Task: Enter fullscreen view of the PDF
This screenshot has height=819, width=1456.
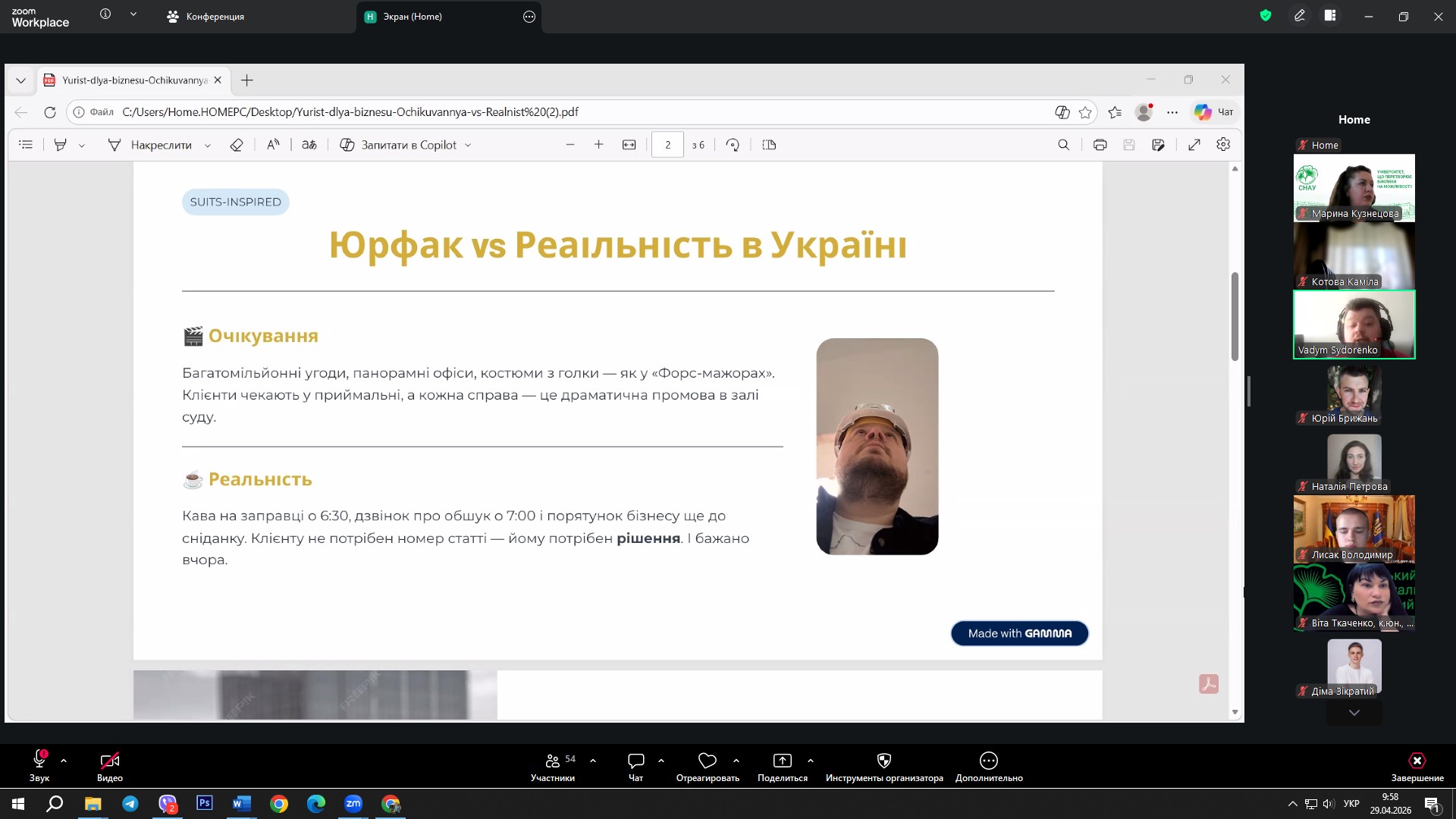Action: [1194, 145]
